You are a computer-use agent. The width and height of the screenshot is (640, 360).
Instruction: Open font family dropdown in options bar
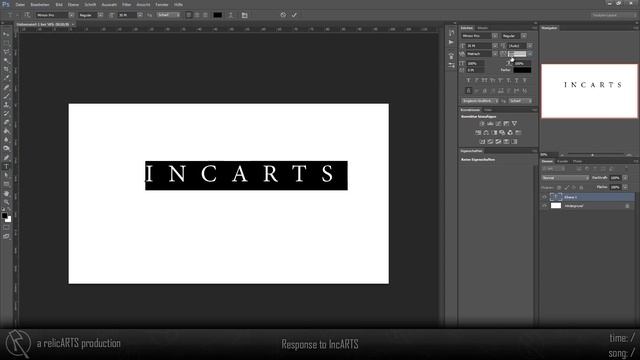coord(71,15)
